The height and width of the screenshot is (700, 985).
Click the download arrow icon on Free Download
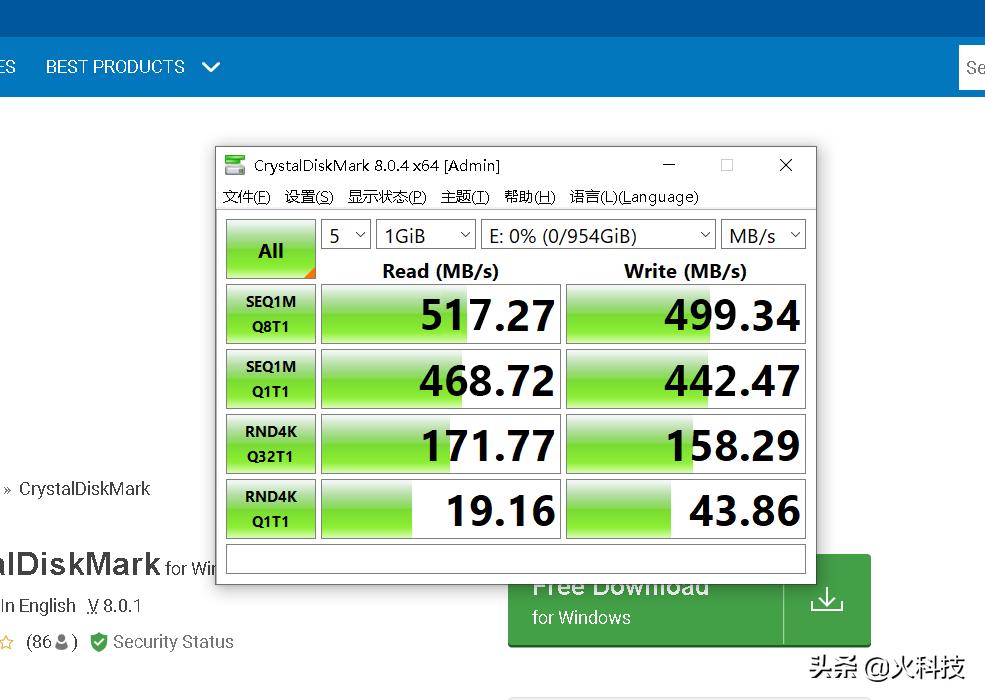[x=826, y=600]
